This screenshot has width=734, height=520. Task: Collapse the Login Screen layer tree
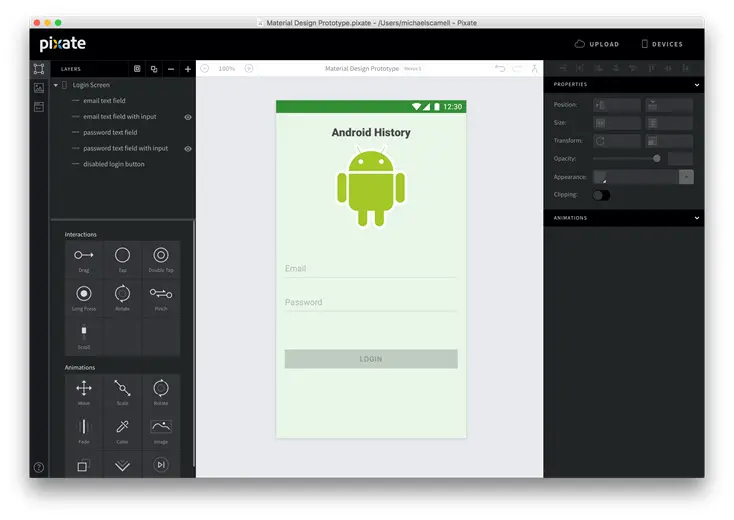point(56,85)
